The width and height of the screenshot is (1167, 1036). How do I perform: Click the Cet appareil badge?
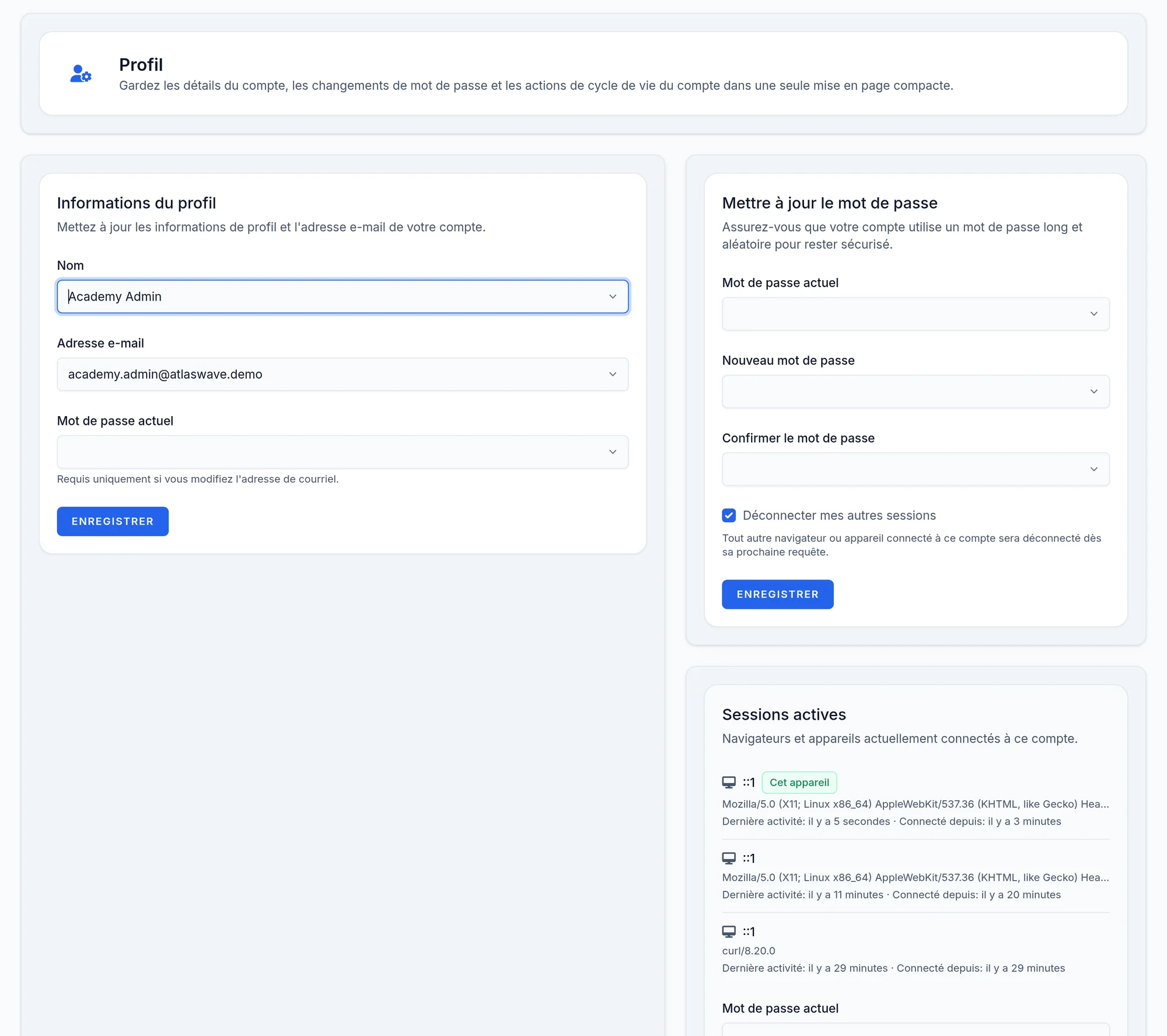pyautogui.click(x=799, y=783)
